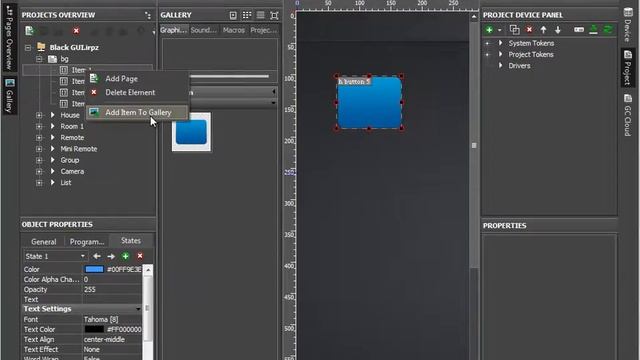Click the Font value Tahoma [8]
The image size is (640, 360).
tap(112, 319)
